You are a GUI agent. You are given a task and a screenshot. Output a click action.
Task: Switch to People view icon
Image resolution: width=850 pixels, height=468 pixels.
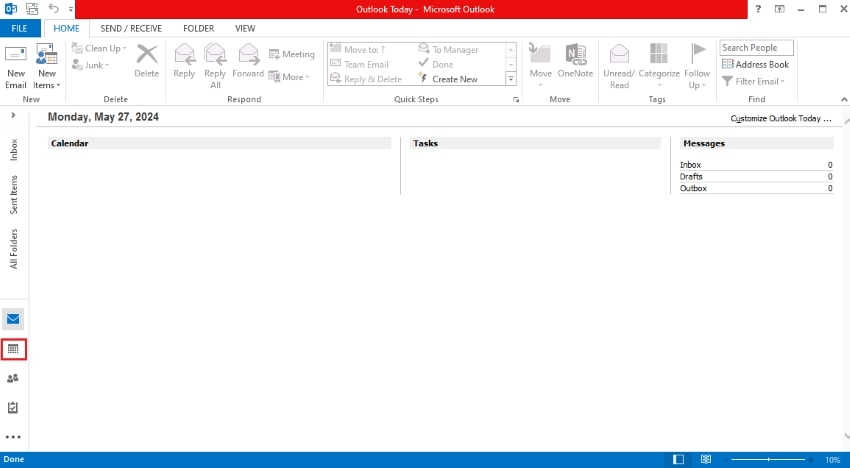click(13, 378)
